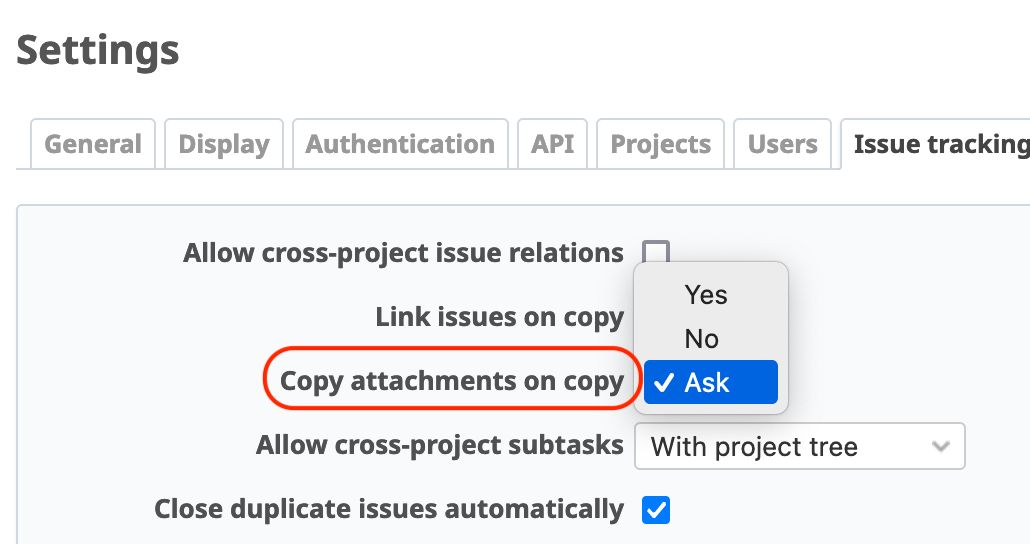Select the Projects tab
The width and height of the screenshot is (1030, 544).
coord(661,144)
